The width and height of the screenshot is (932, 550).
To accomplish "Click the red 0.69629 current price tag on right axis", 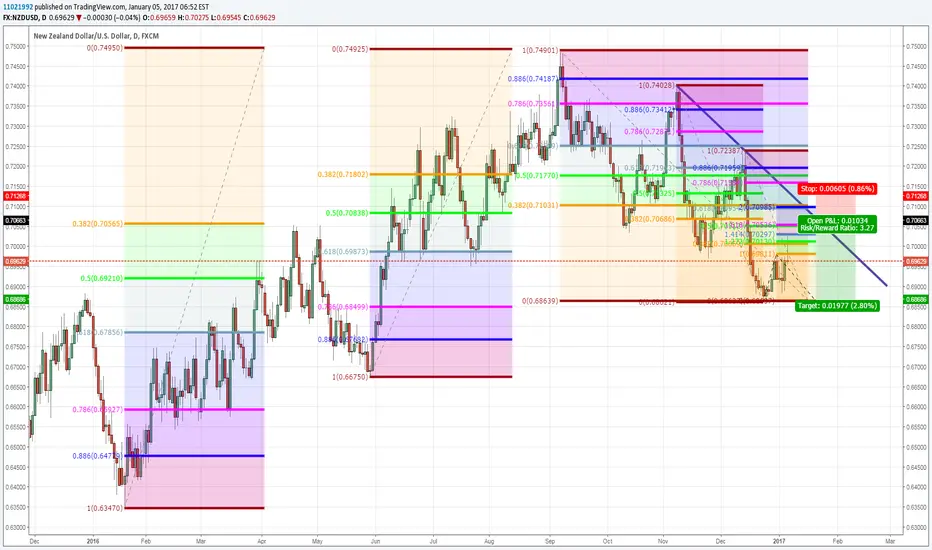I will 916,262.
